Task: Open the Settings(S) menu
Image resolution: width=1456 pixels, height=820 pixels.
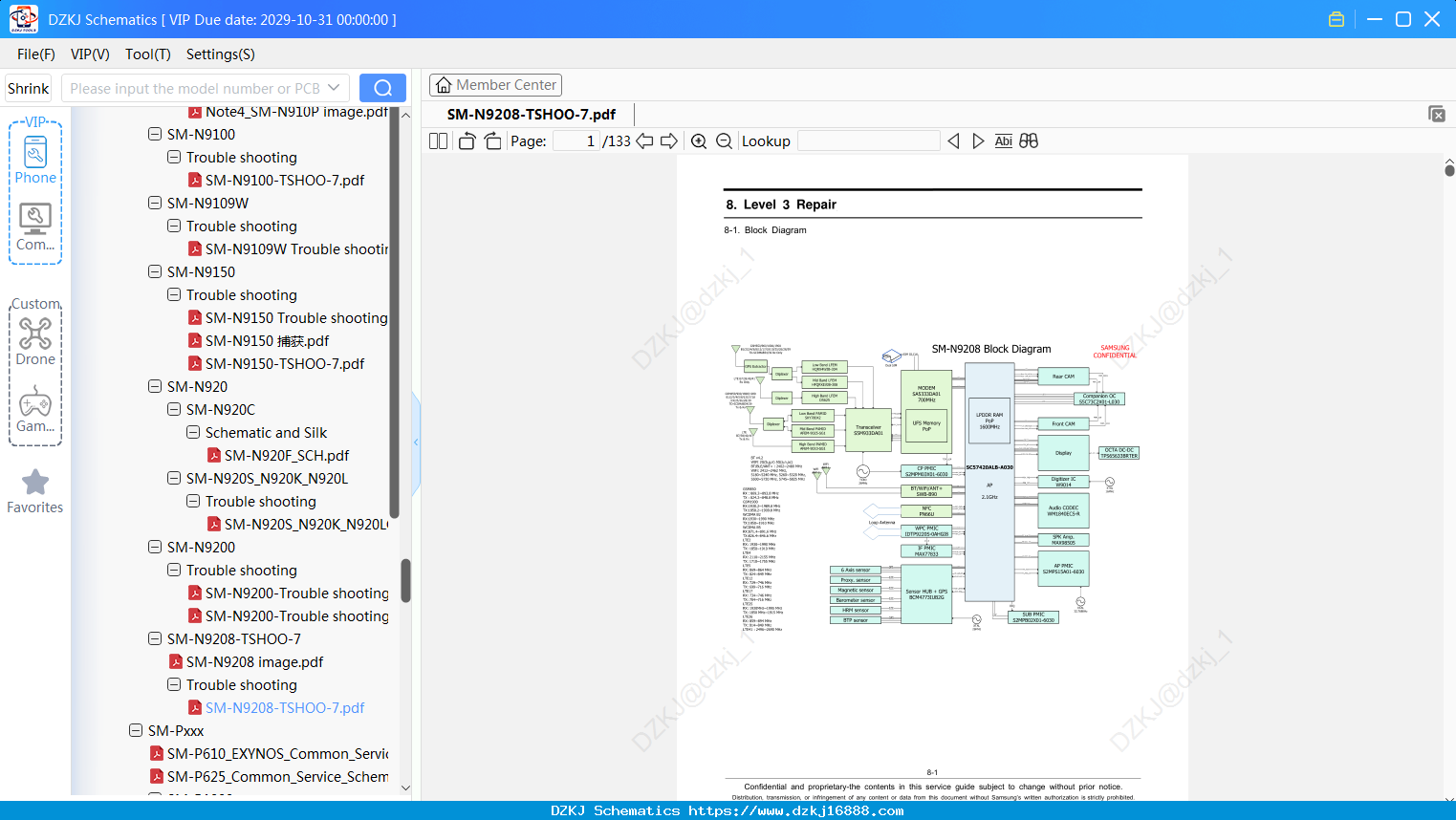Action: pos(221,54)
